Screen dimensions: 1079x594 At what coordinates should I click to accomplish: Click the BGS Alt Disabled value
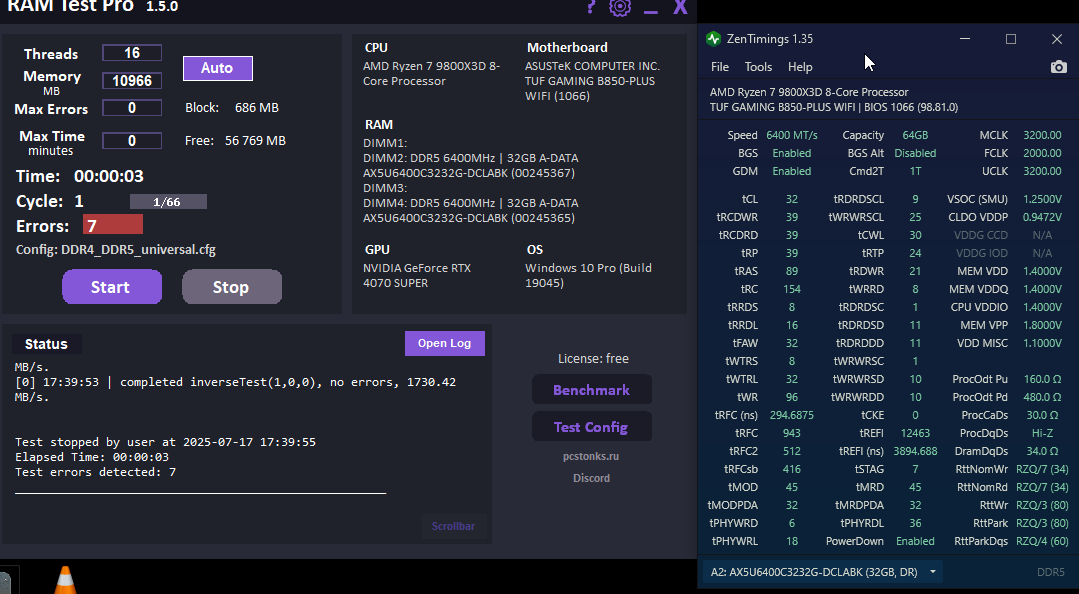tap(915, 153)
